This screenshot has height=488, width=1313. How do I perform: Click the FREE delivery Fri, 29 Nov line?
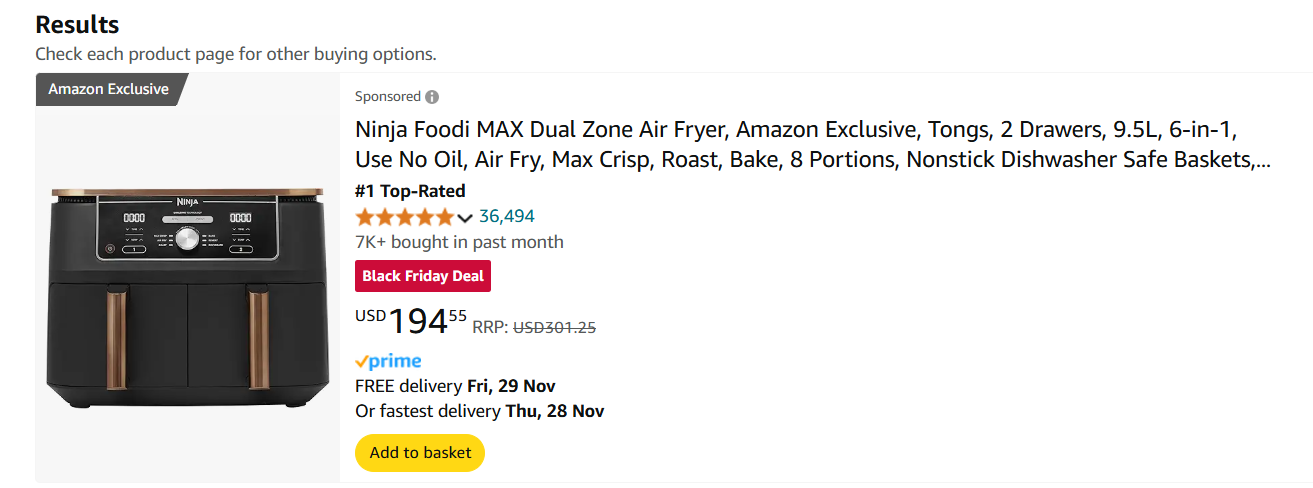[x=455, y=386]
